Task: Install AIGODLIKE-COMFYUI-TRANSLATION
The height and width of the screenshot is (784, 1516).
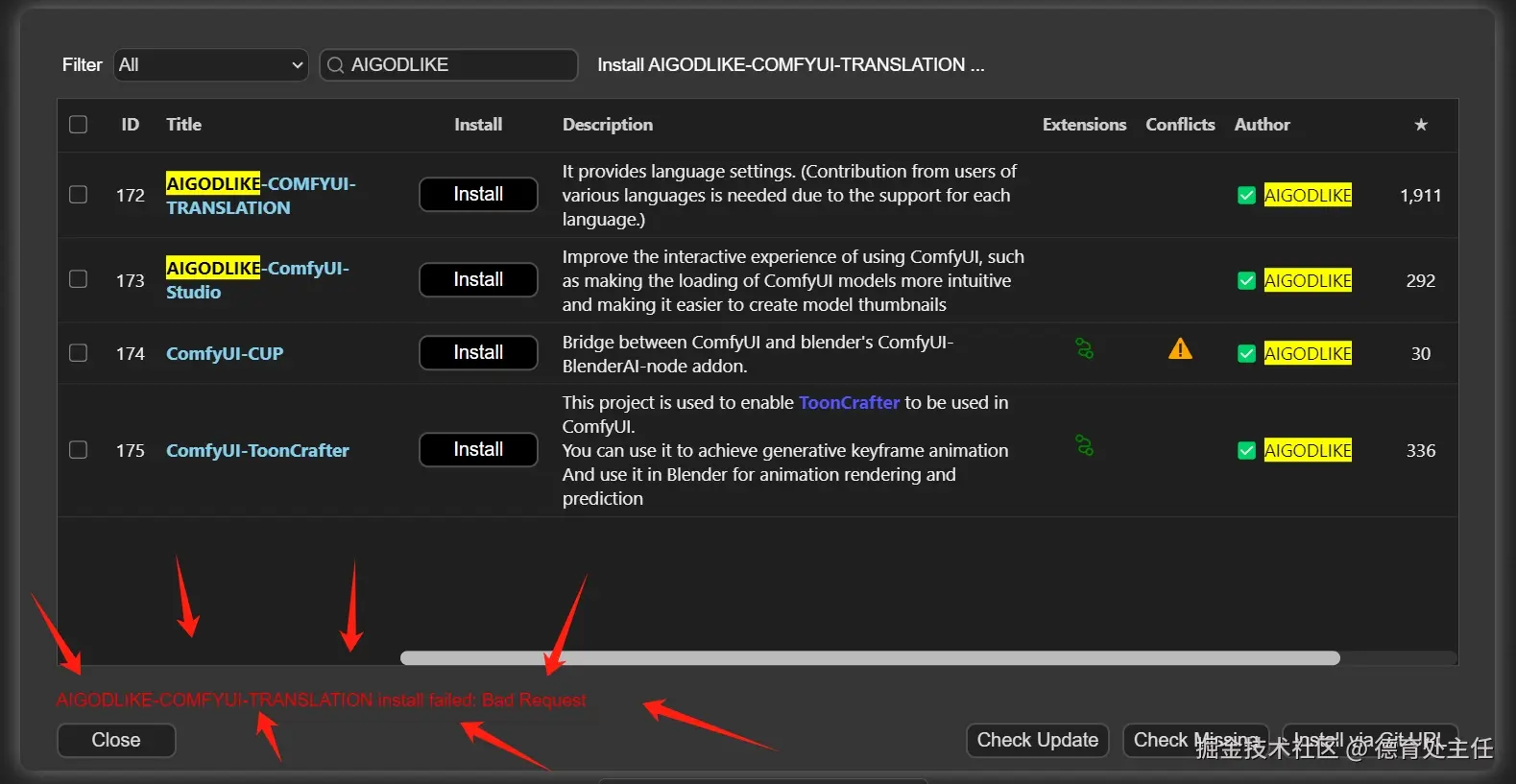Action: [478, 194]
